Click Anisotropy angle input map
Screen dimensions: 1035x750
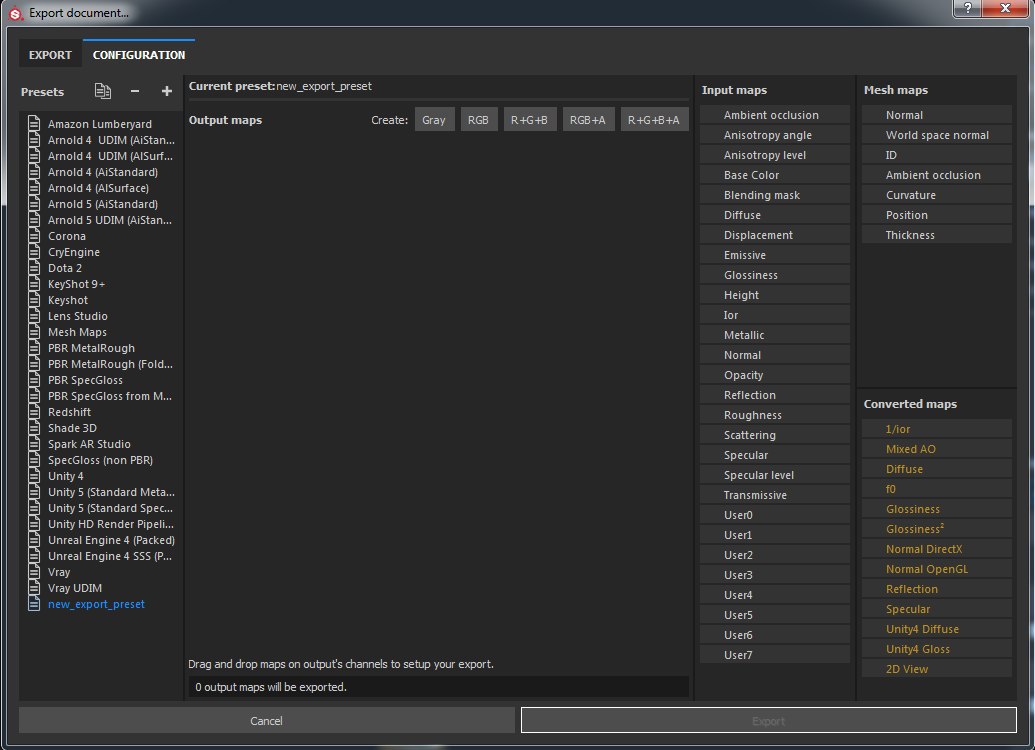(x=775, y=135)
